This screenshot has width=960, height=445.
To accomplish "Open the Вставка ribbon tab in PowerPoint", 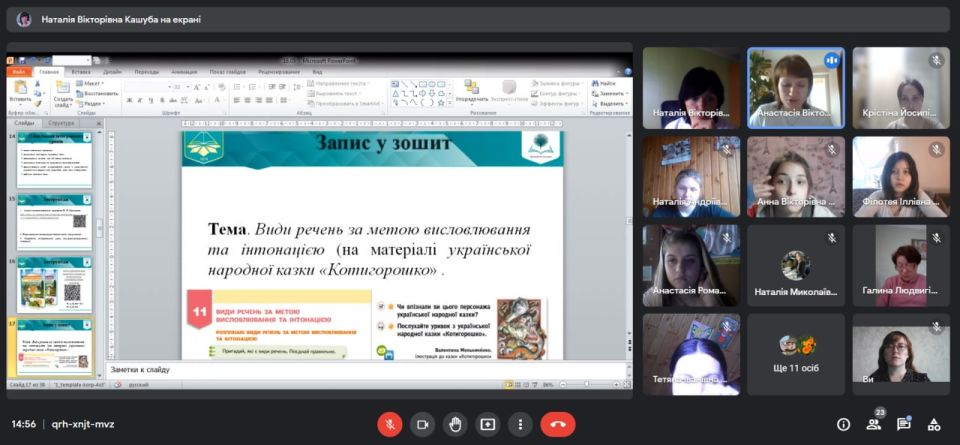I will [x=81, y=72].
